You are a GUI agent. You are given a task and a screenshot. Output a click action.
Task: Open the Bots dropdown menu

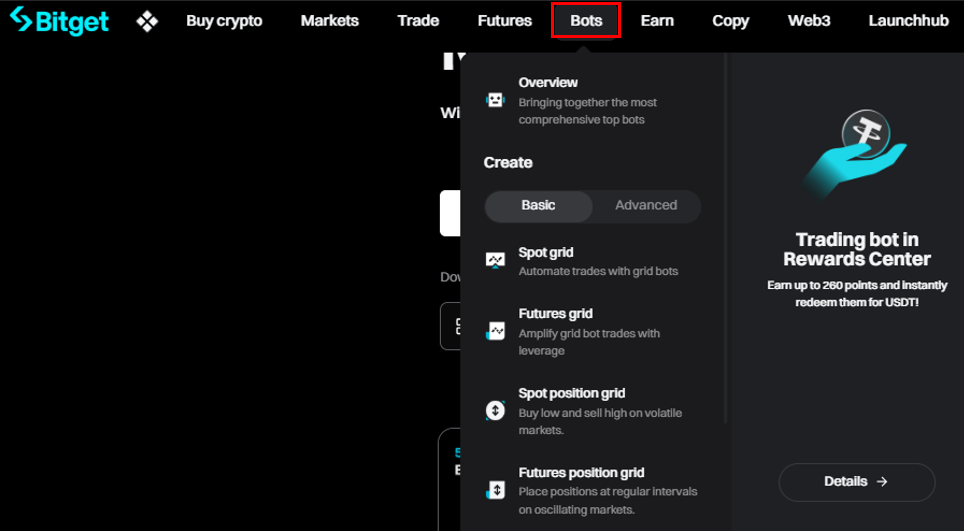pos(586,20)
